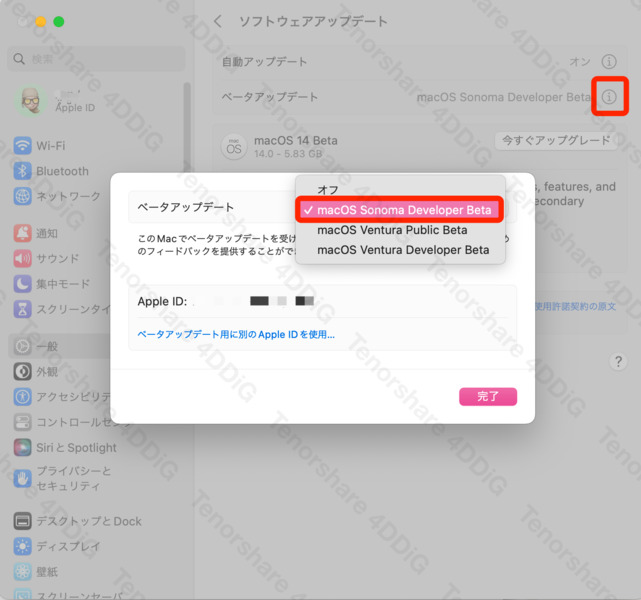
Task: Select 一般 gear icon in sidebar
Action: click(22, 346)
